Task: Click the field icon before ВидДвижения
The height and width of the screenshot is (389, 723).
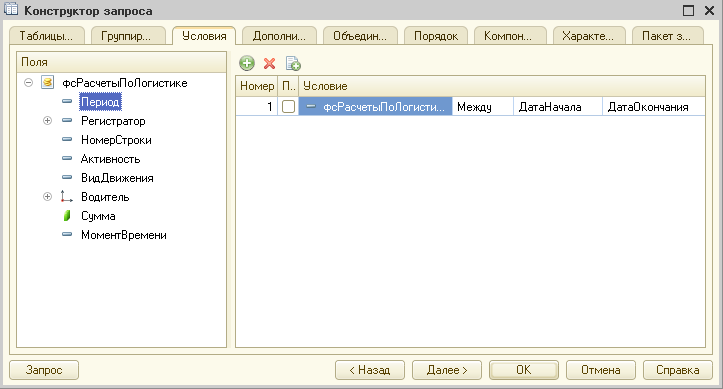Action: [x=67, y=177]
